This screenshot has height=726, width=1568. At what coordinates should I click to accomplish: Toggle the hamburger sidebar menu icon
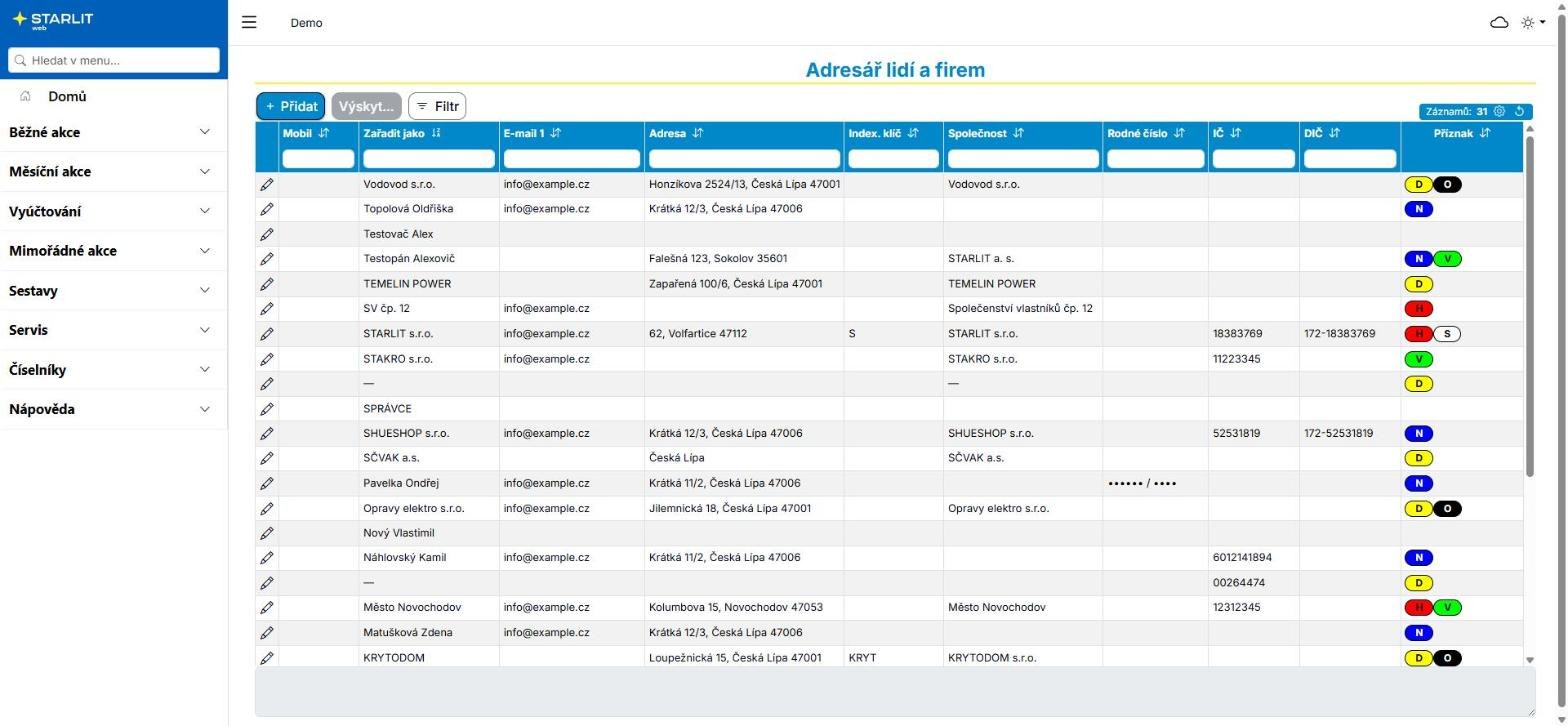(x=249, y=22)
